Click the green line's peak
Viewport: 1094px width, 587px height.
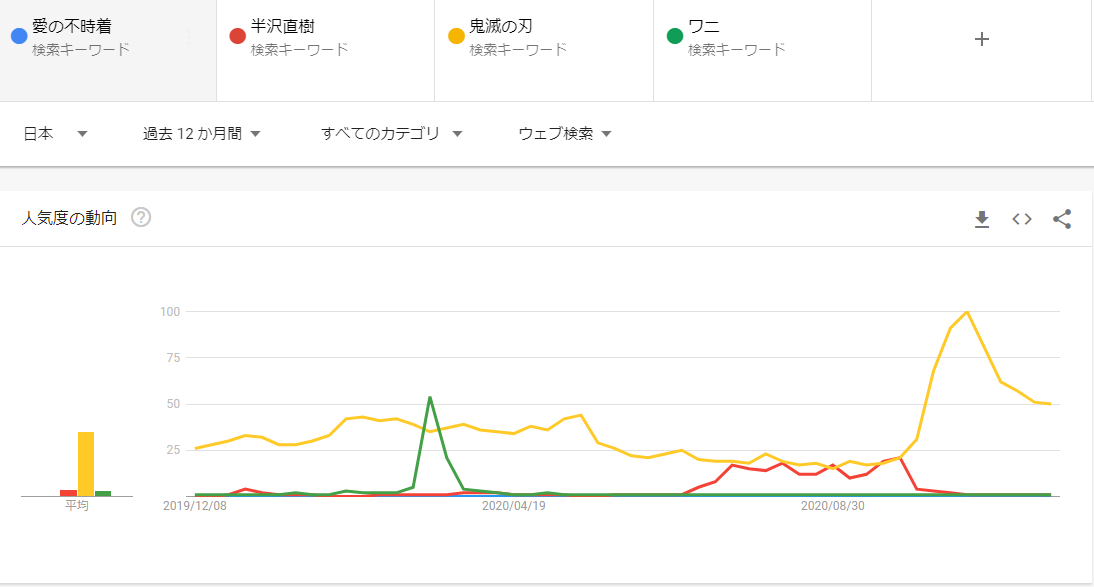pyautogui.click(x=430, y=397)
